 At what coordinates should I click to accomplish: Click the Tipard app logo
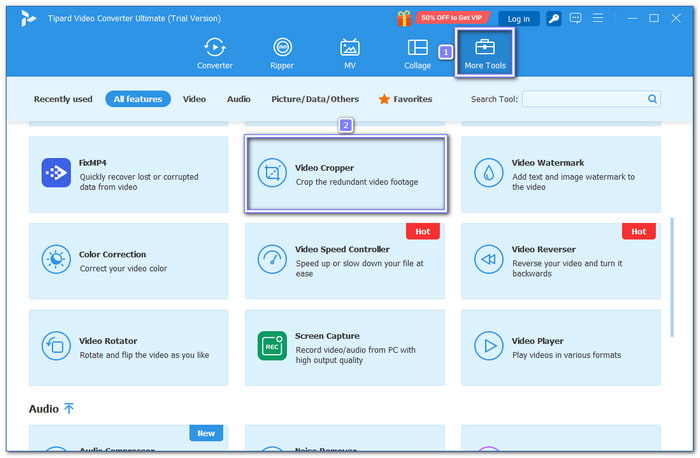tap(28, 18)
